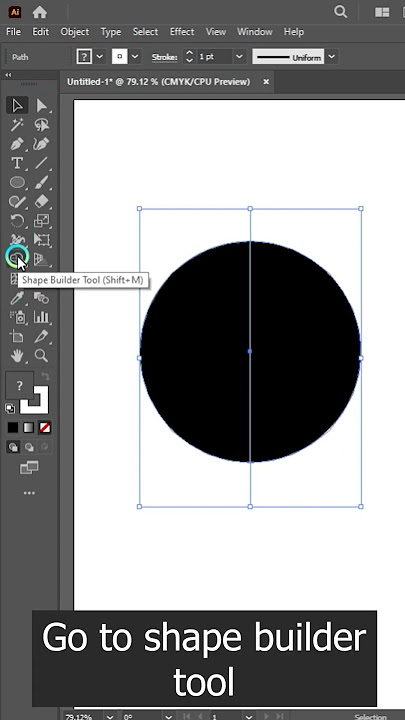Select the Shaper tool
Image resolution: width=405 pixels, height=720 pixels.
(17, 202)
